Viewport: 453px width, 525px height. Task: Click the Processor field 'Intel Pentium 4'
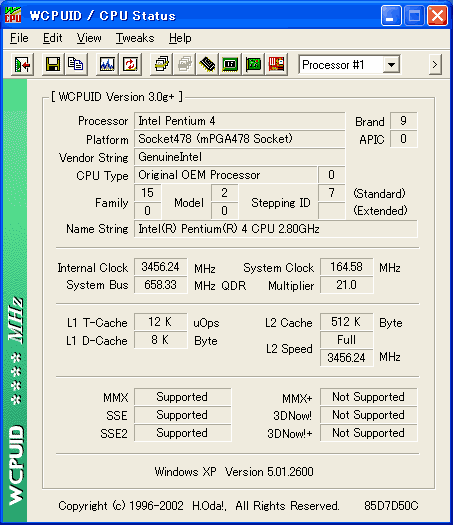tap(239, 121)
